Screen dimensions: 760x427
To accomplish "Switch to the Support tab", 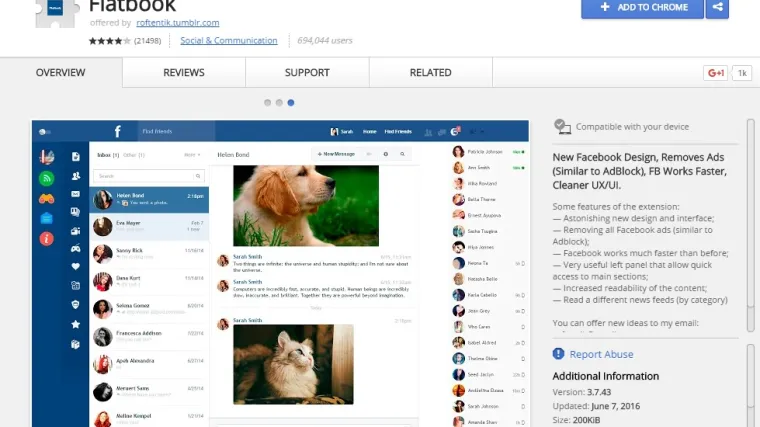I will click(307, 72).
